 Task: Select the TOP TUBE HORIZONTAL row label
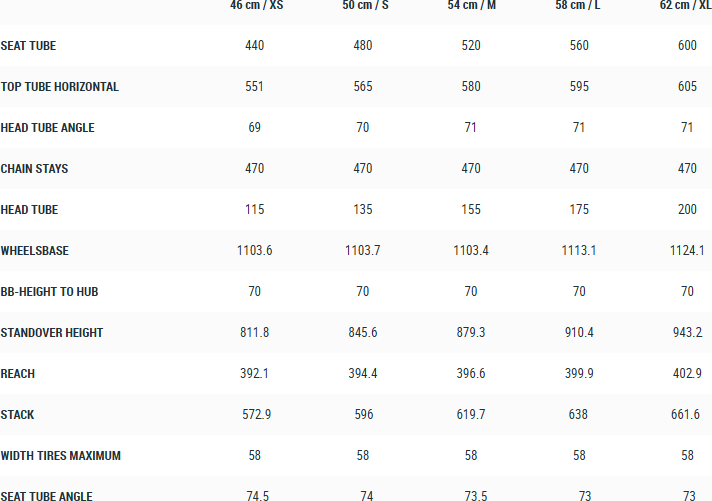[60, 87]
